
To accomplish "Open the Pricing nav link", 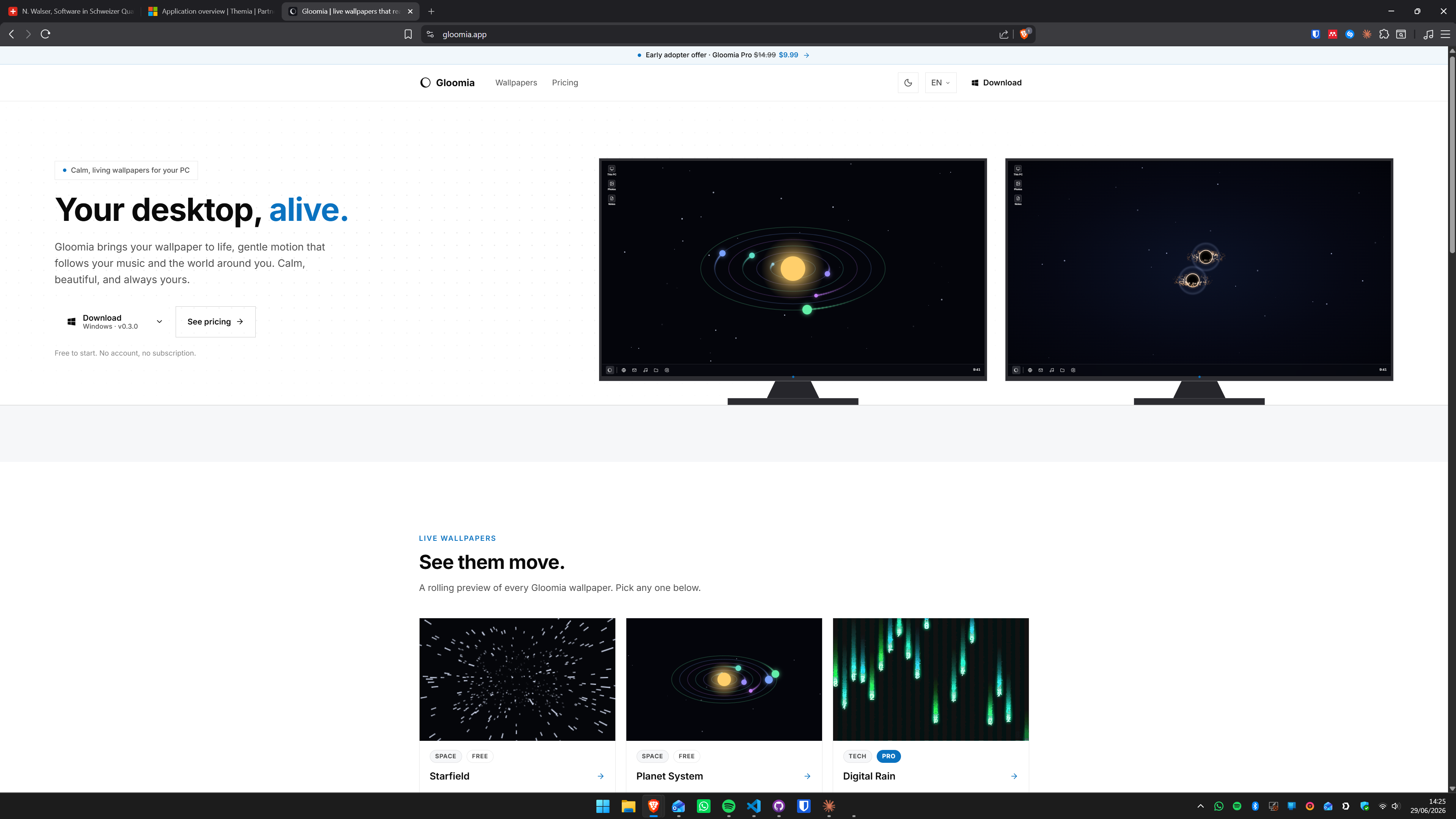I will (x=564, y=83).
